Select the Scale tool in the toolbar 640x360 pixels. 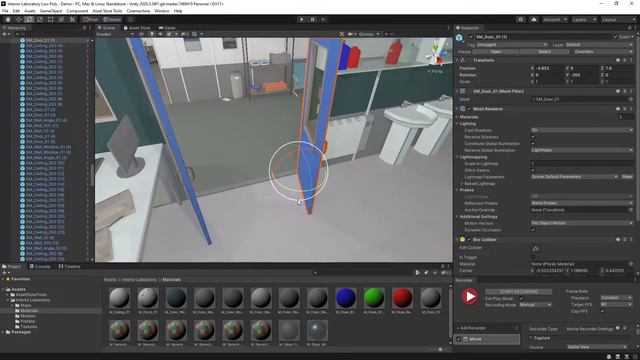point(40,19)
